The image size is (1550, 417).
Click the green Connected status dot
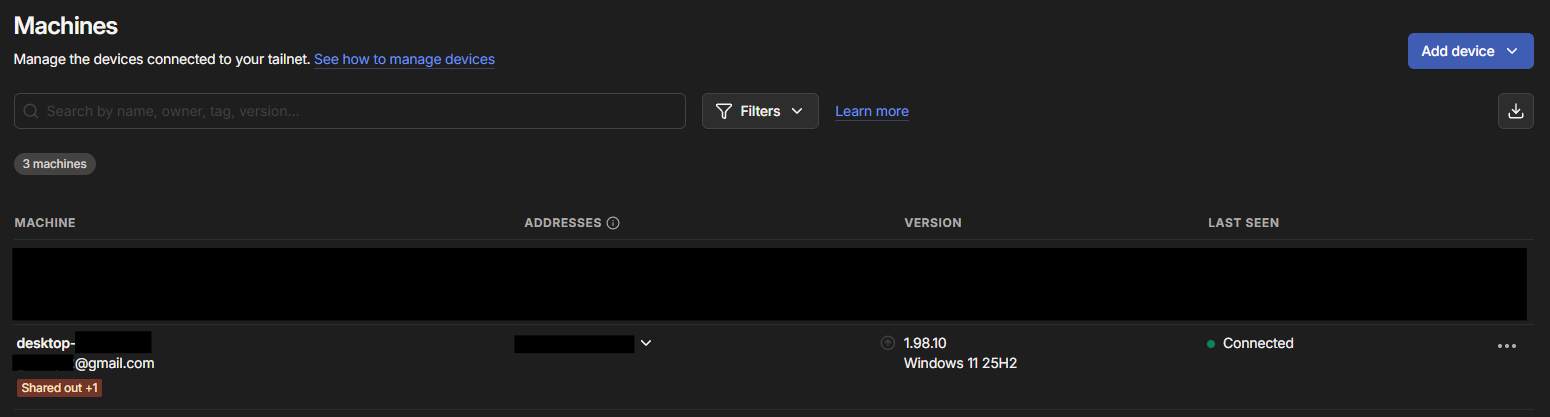1211,344
